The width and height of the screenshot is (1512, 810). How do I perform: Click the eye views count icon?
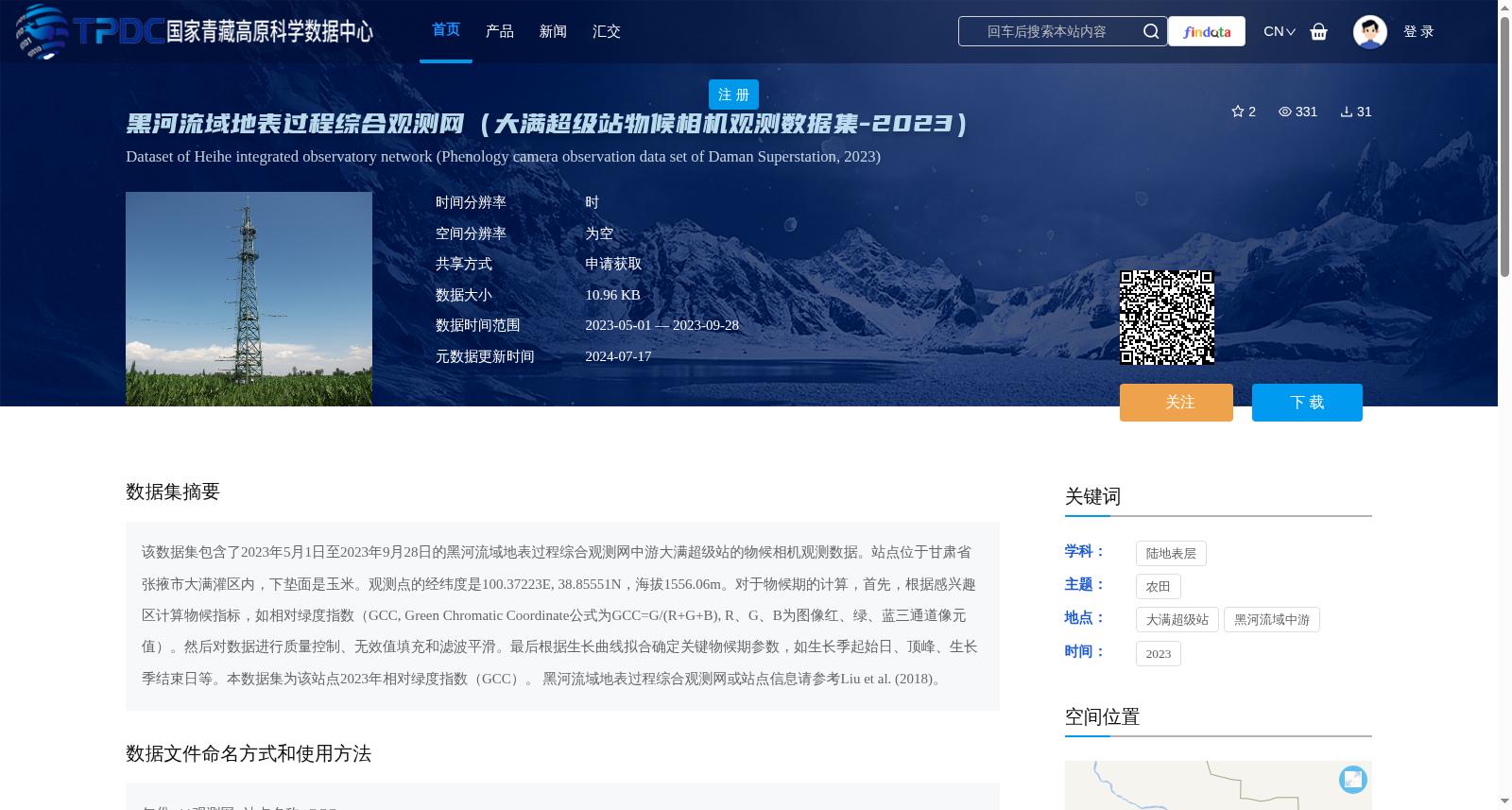[x=1285, y=112]
